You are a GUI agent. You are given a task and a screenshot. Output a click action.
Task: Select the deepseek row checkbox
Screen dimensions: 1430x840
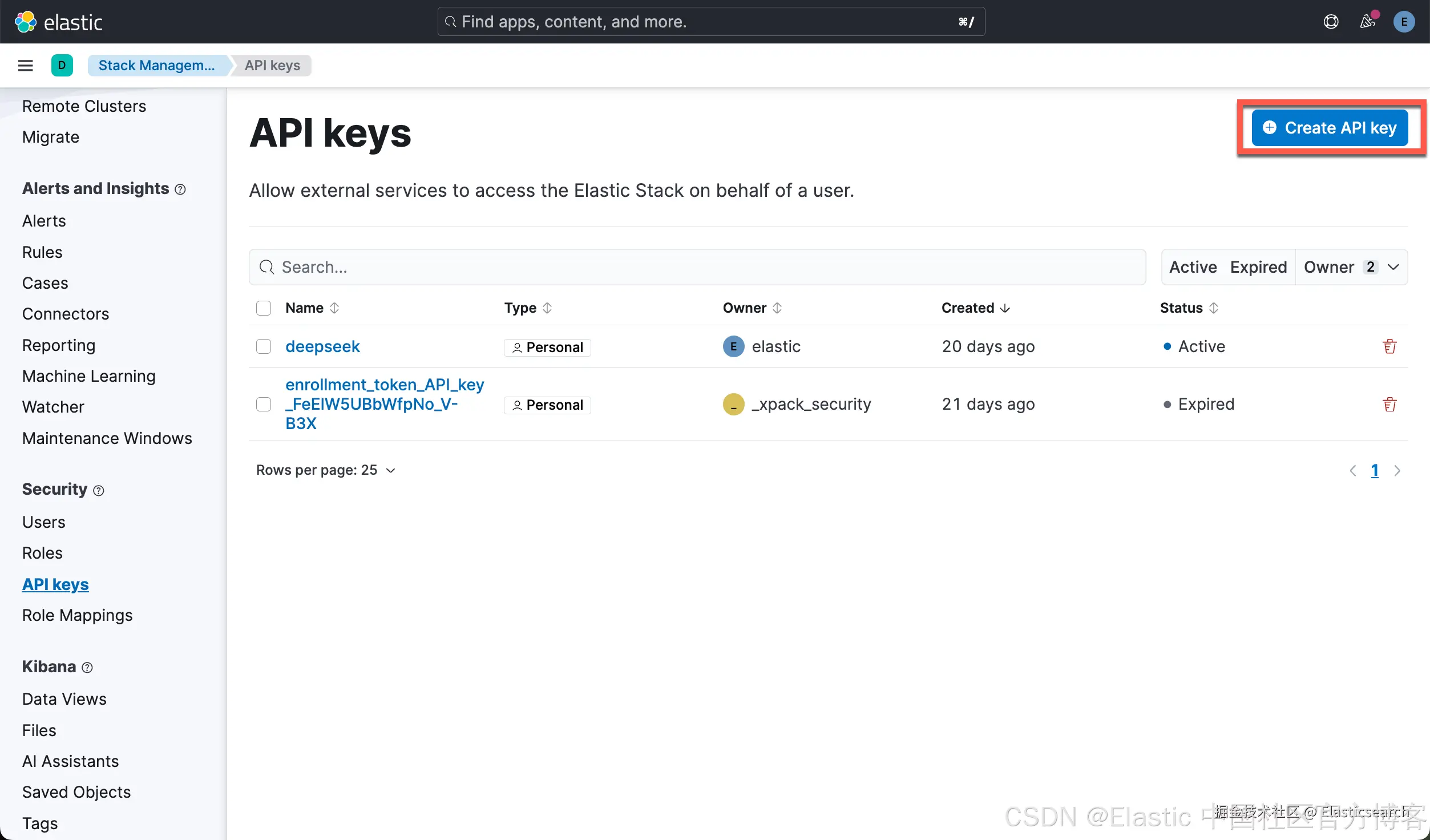pos(264,346)
